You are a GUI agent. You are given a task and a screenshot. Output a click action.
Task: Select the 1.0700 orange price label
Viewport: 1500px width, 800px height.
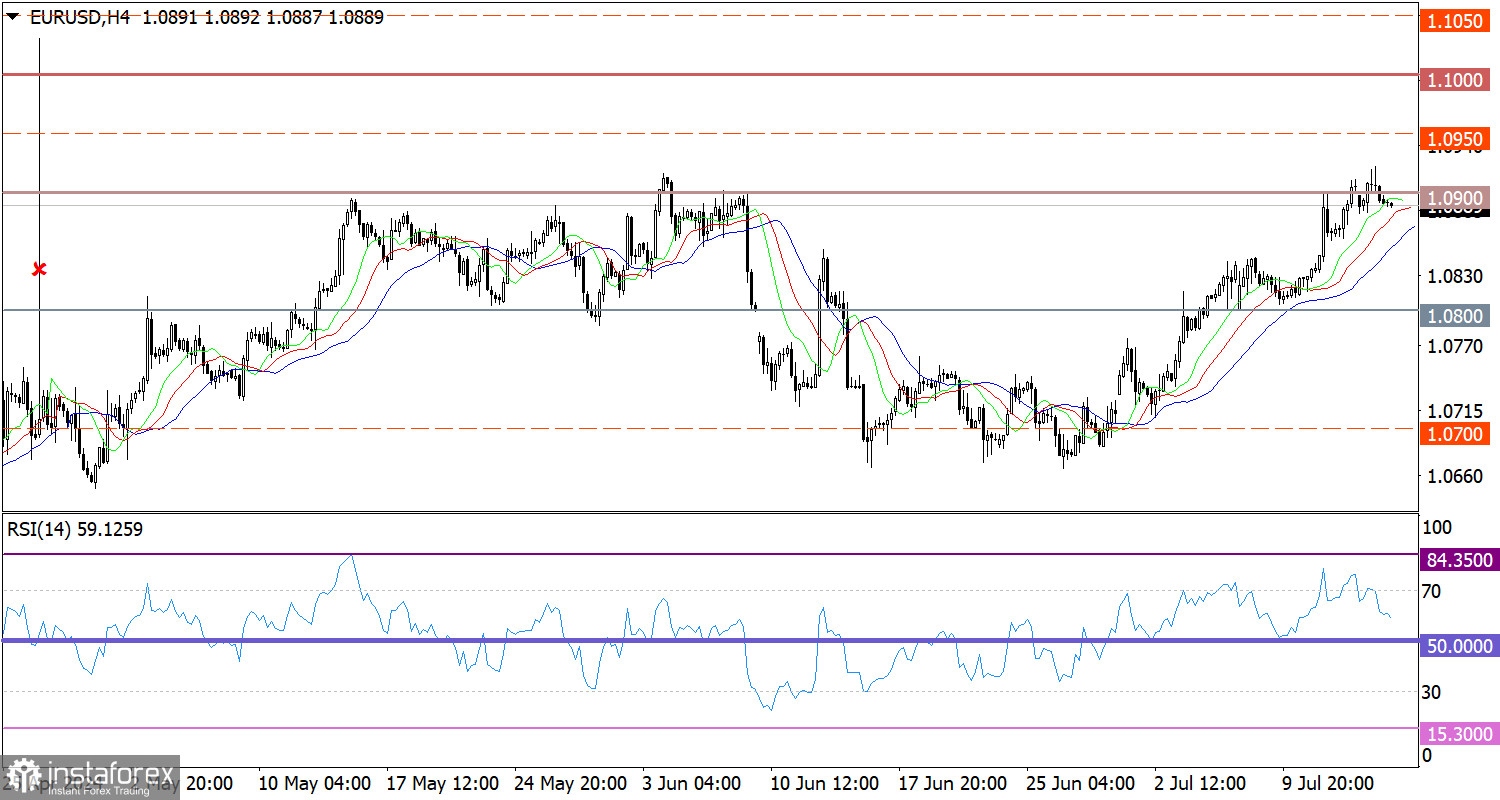[1455, 434]
